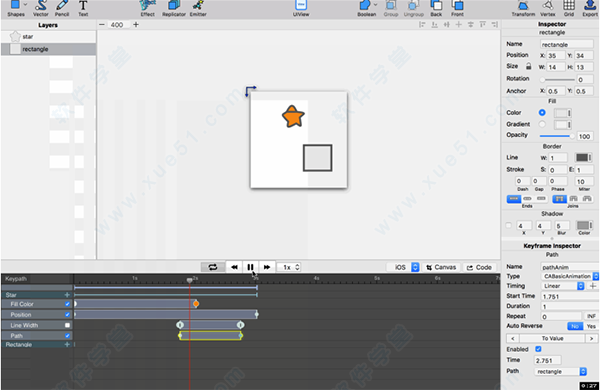The width and height of the screenshot is (600, 390).
Task: Click the Ungroup toolbar icon
Action: (414, 8)
